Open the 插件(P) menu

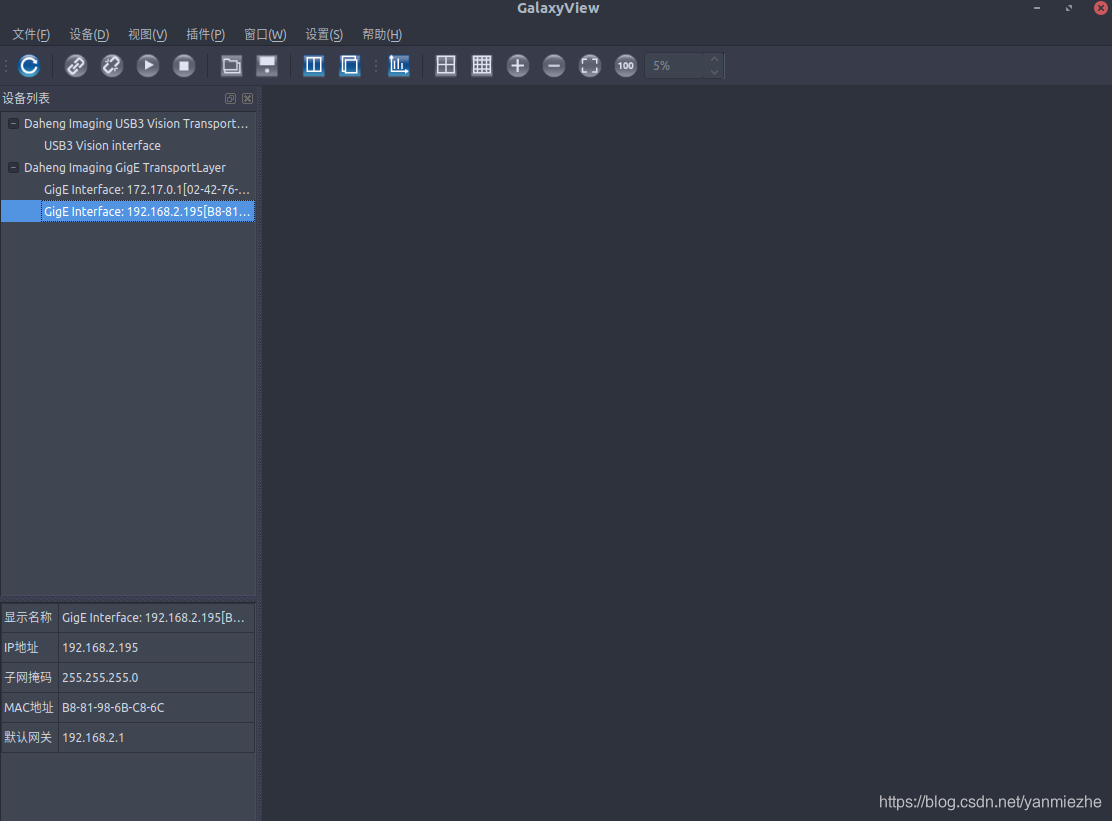[206, 34]
